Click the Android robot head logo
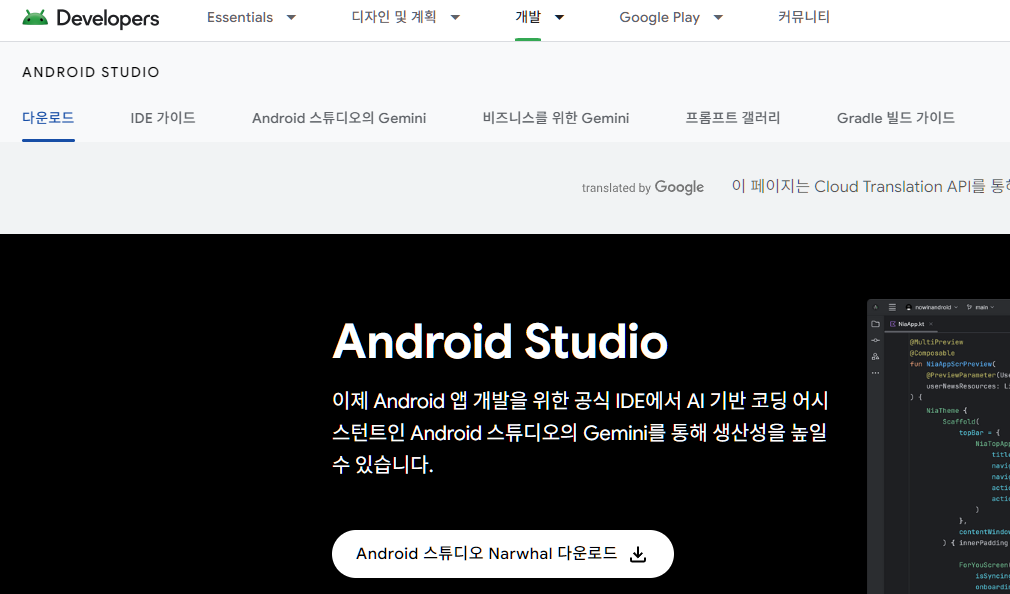The image size is (1010, 594). point(35,17)
